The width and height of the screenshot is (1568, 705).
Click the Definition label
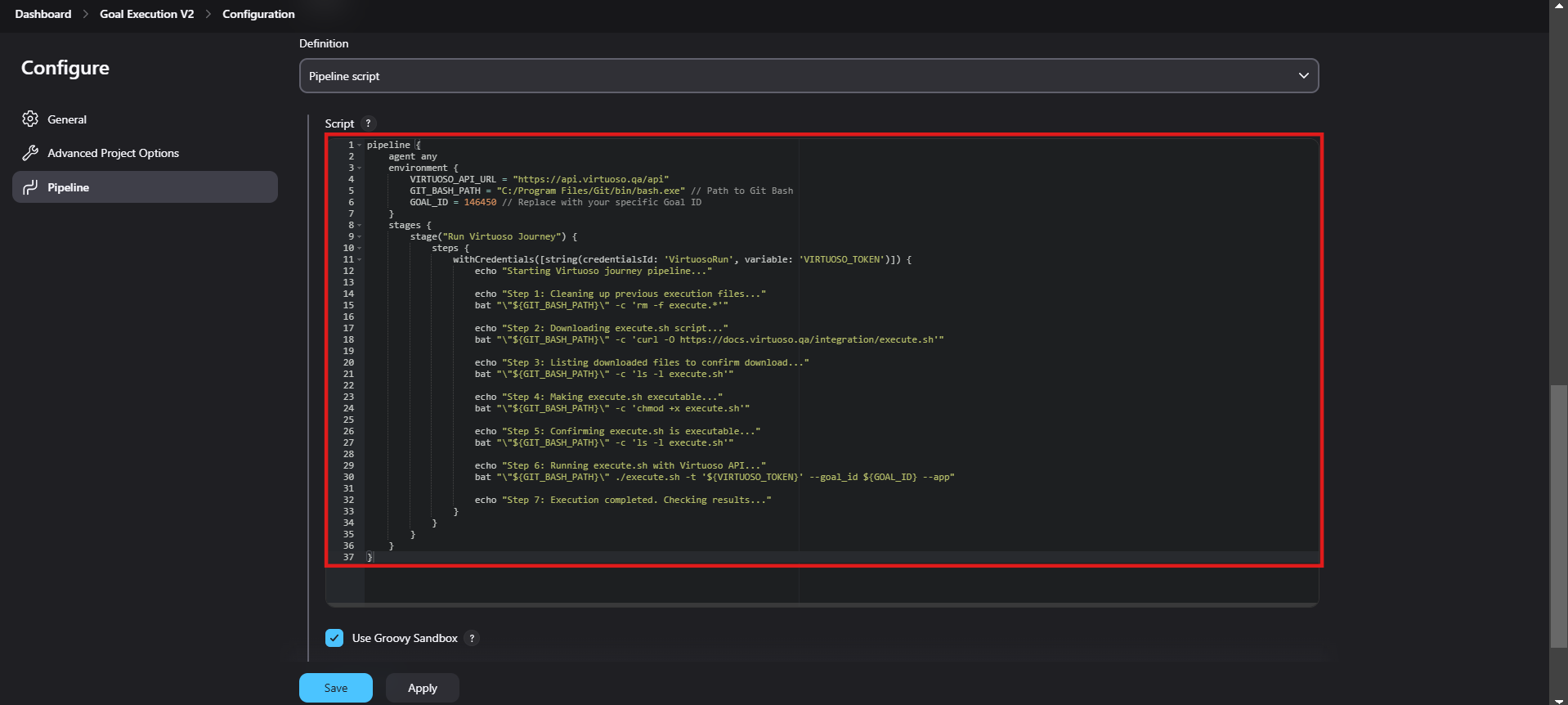tap(324, 43)
